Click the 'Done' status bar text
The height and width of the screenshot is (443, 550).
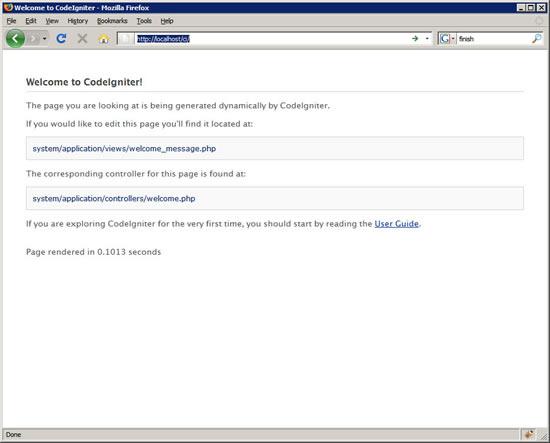click(13, 435)
